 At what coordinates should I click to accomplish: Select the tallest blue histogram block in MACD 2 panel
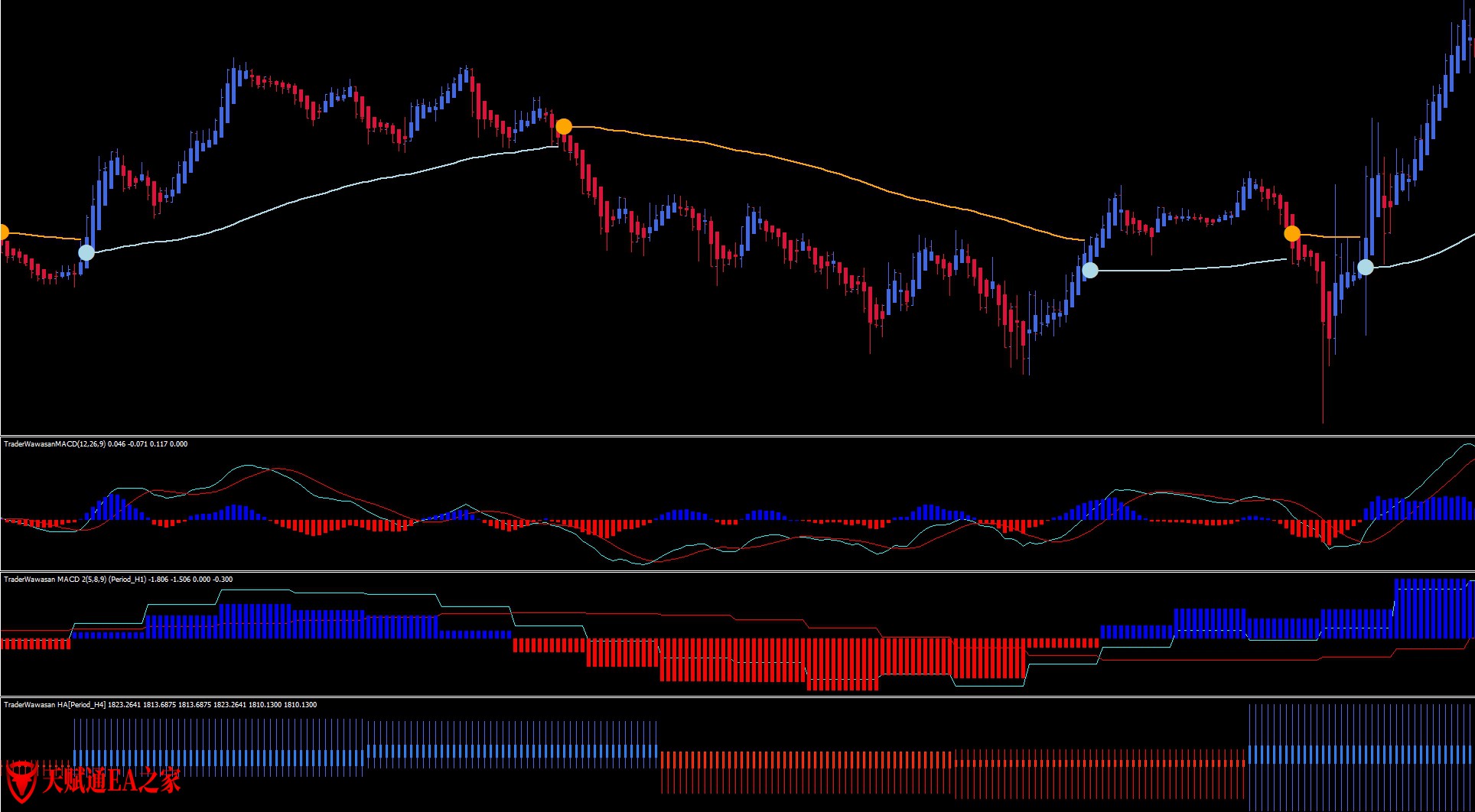point(1432,609)
